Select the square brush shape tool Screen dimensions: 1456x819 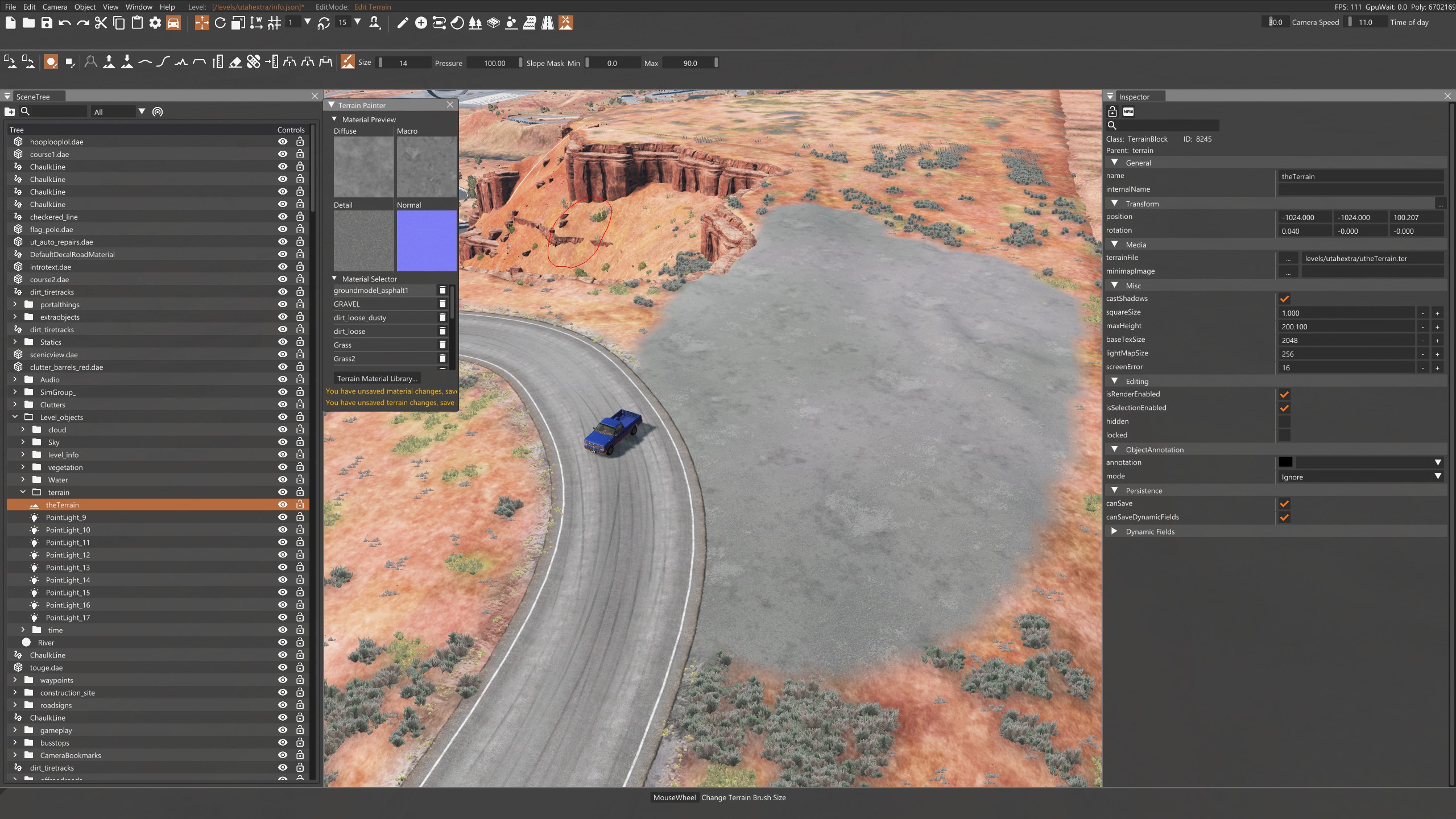tap(70, 62)
